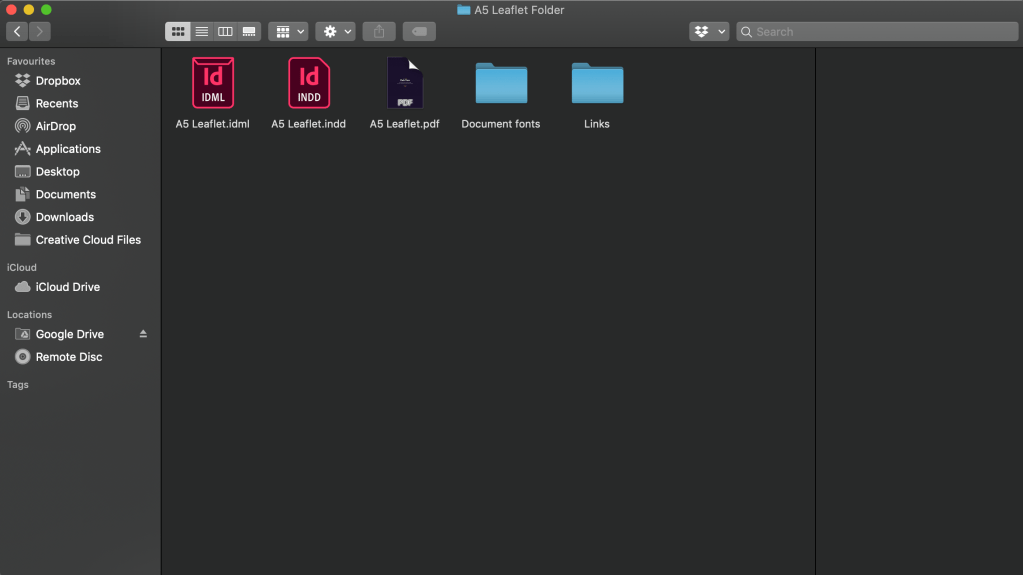Click the Share toolbar button
Viewport: 1023px width, 575px height.
(x=379, y=32)
